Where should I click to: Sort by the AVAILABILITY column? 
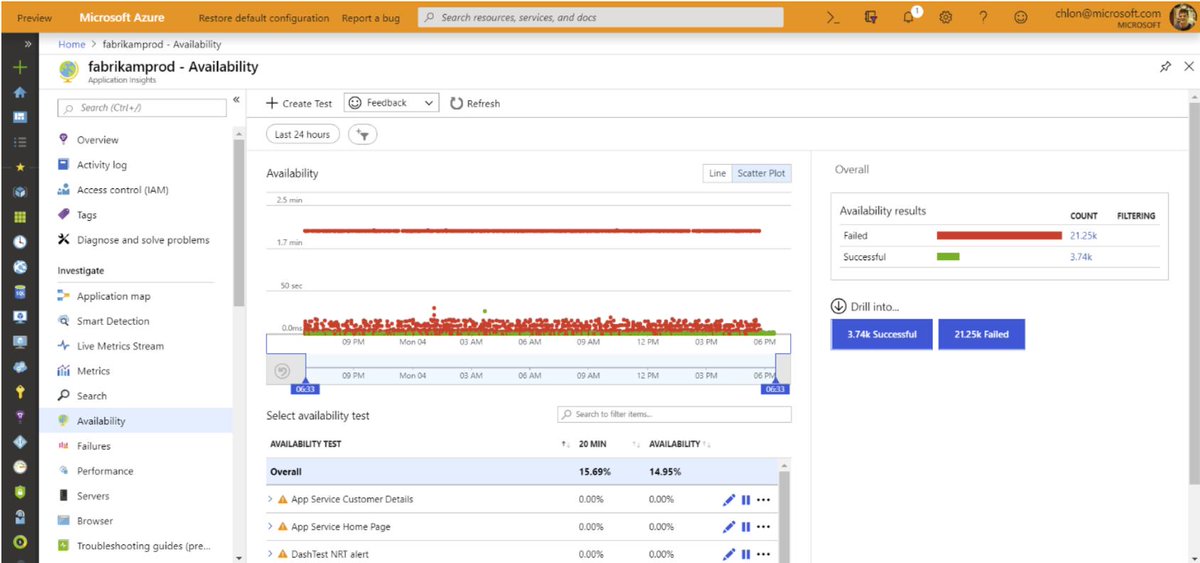[x=675, y=444]
